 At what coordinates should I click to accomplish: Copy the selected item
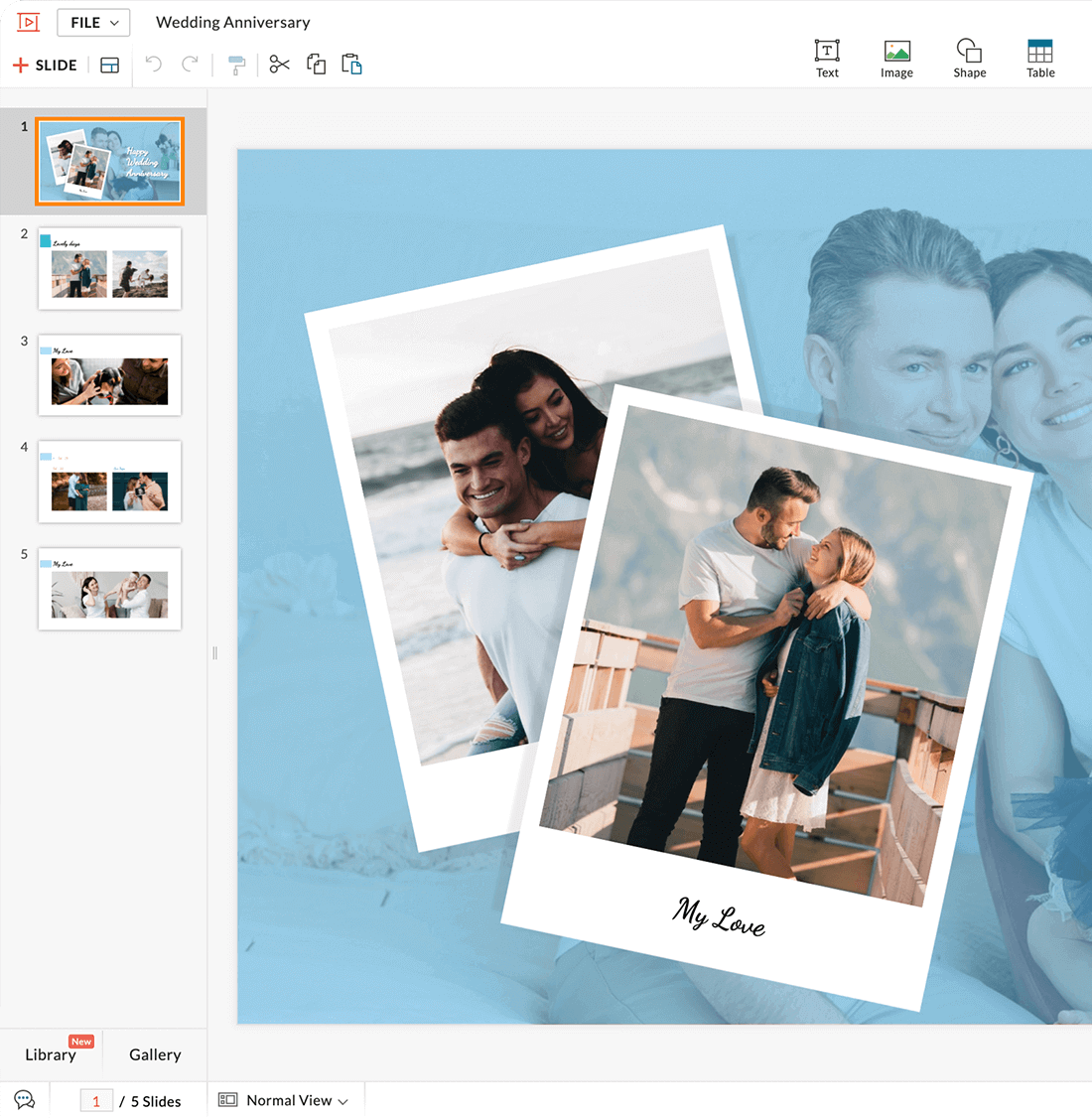[x=317, y=65]
